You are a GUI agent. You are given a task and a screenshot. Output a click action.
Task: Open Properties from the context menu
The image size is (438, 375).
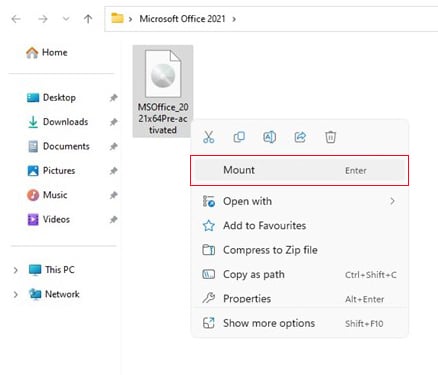[299, 298]
